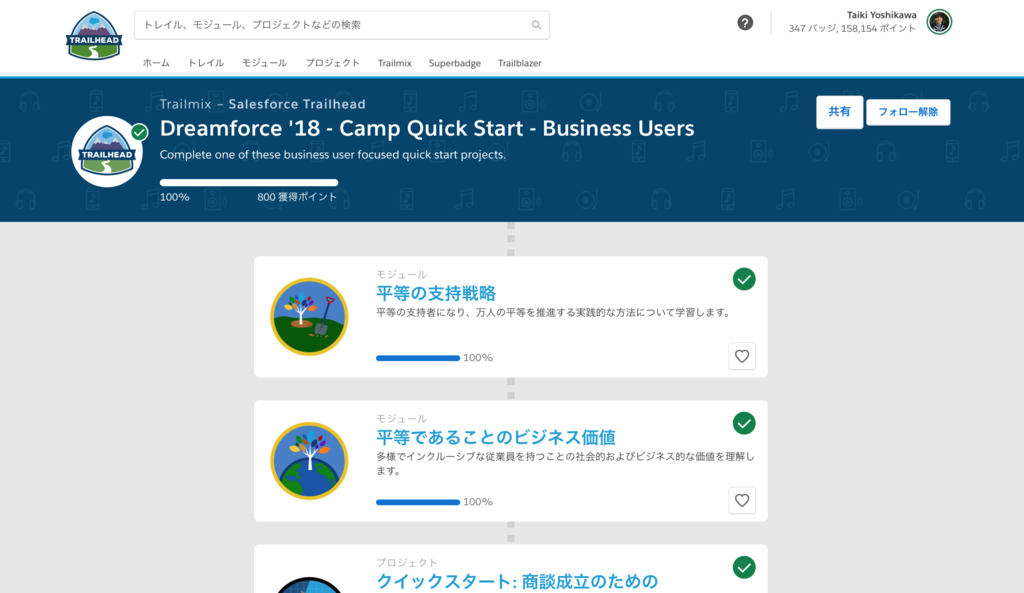Favorite the 平等の支持戦略 module with the heart
The image size is (1024, 593).
pyautogui.click(x=742, y=357)
